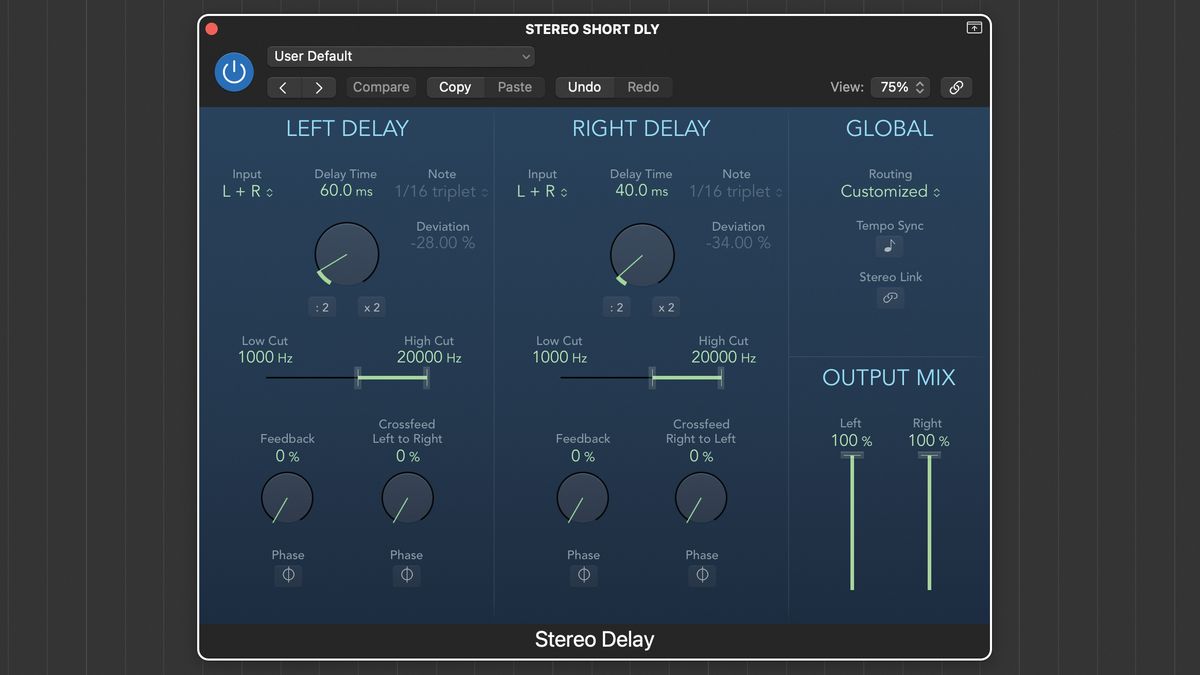
Task: Enable Stereo Link in the Global section
Action: (889, 297)
